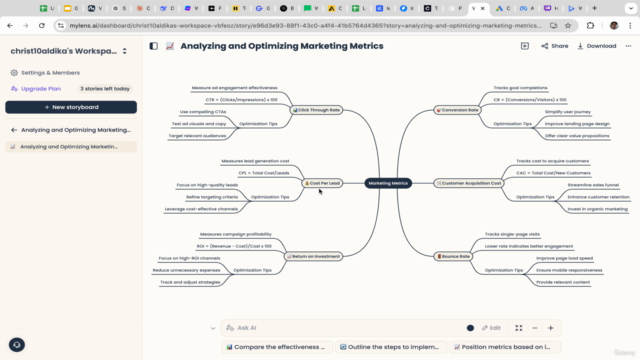
Task: Click the install app icon in address bar
Action: point(553,25)
